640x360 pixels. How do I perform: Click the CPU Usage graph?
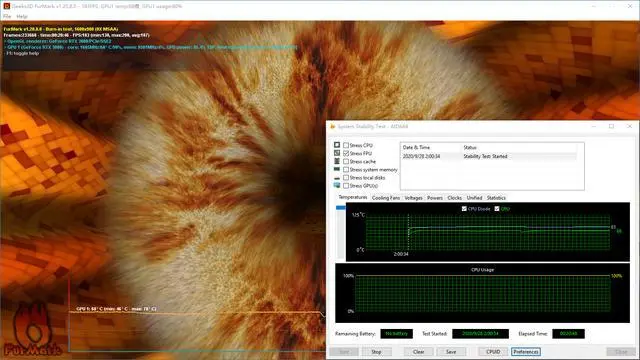(482, 293)
